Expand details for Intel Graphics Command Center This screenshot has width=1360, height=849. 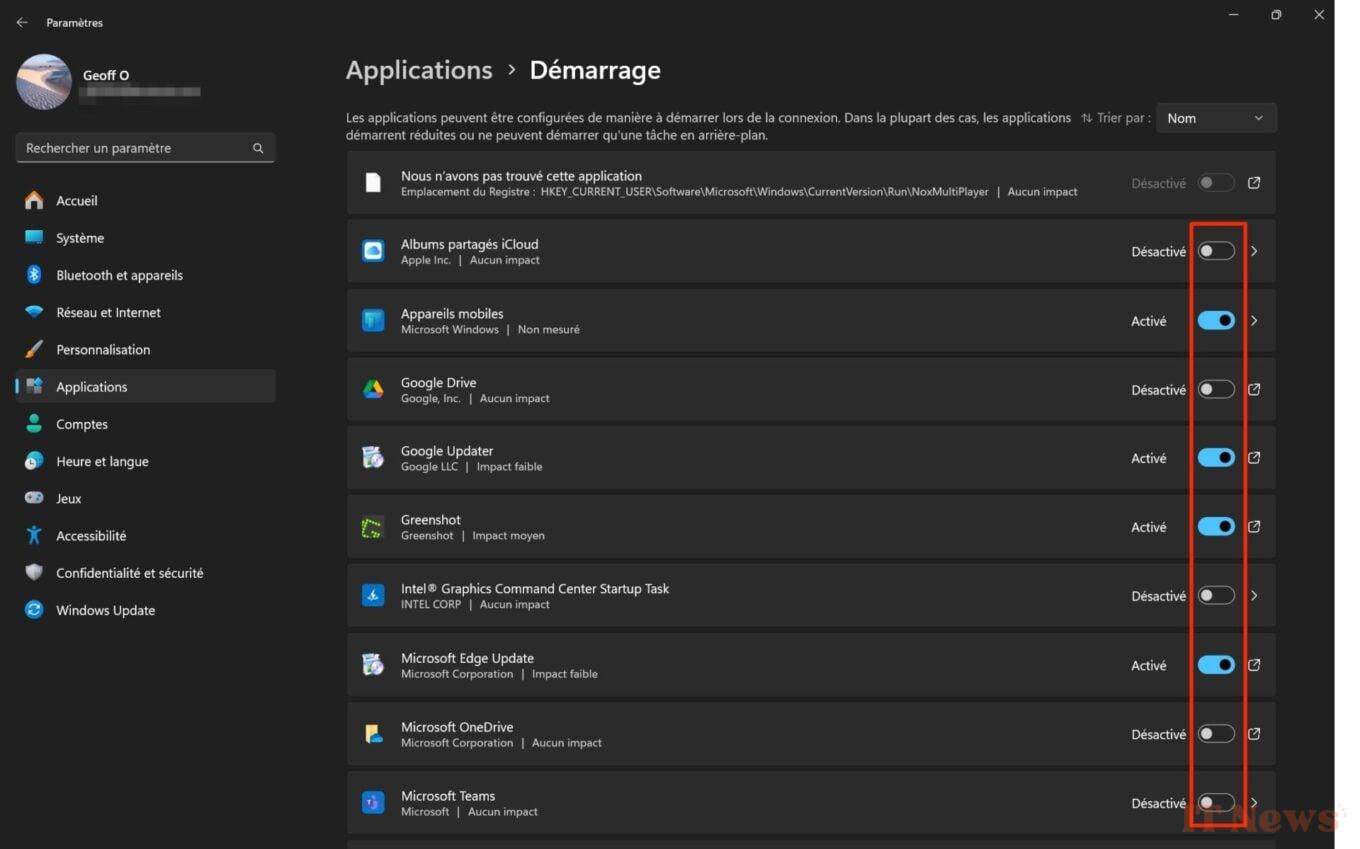click(1253, 595)
